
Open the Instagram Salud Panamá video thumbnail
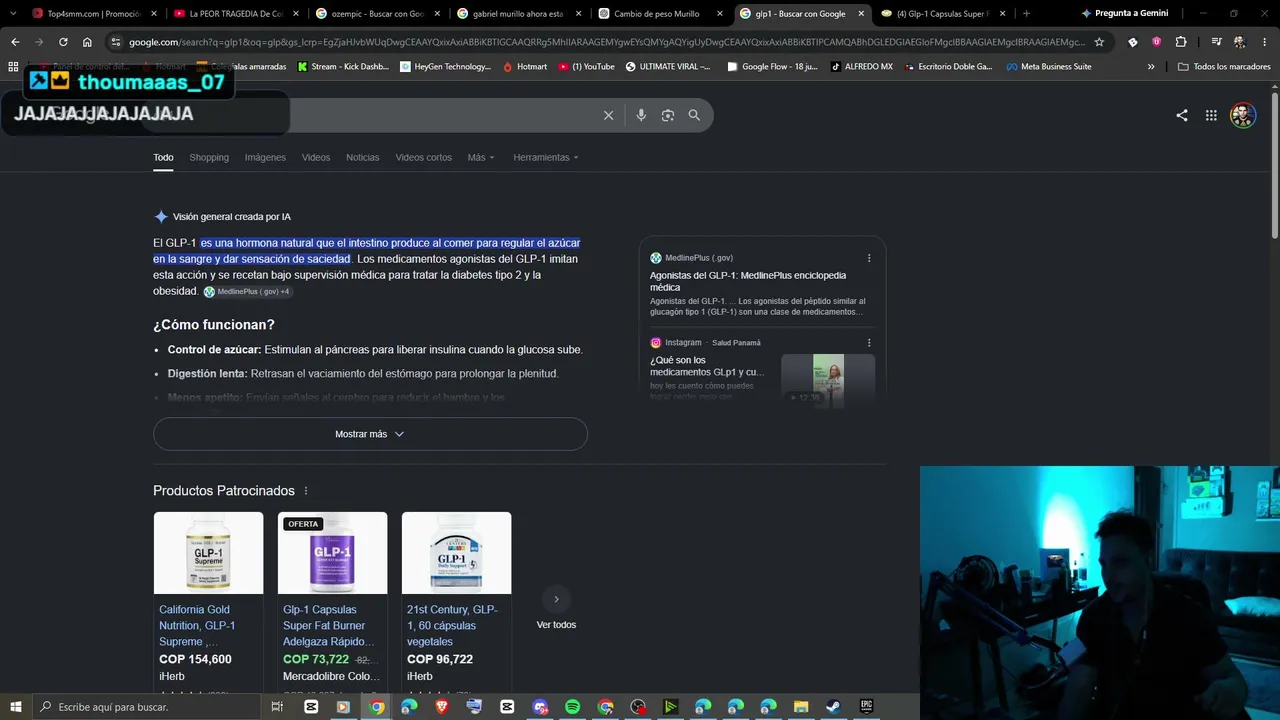(828, 379)
